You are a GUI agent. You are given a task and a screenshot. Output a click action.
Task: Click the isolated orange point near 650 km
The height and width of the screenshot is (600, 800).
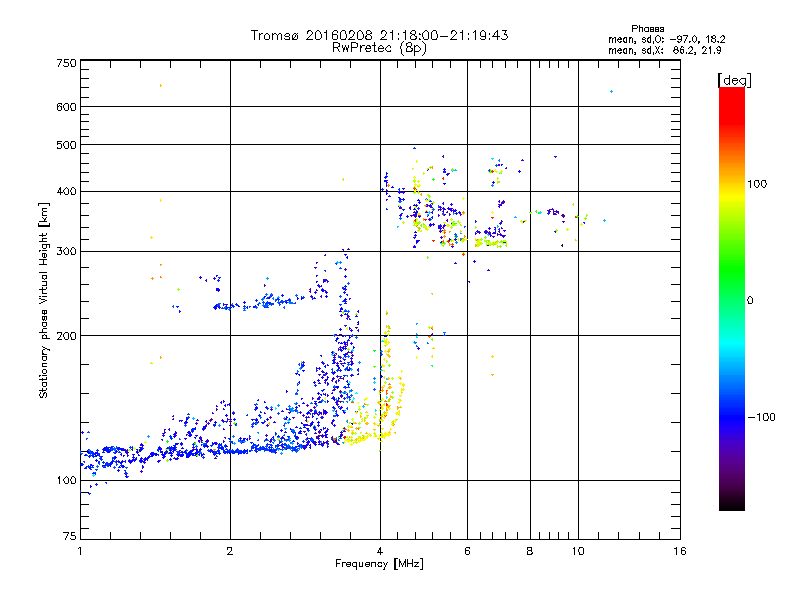pos(161,86)
